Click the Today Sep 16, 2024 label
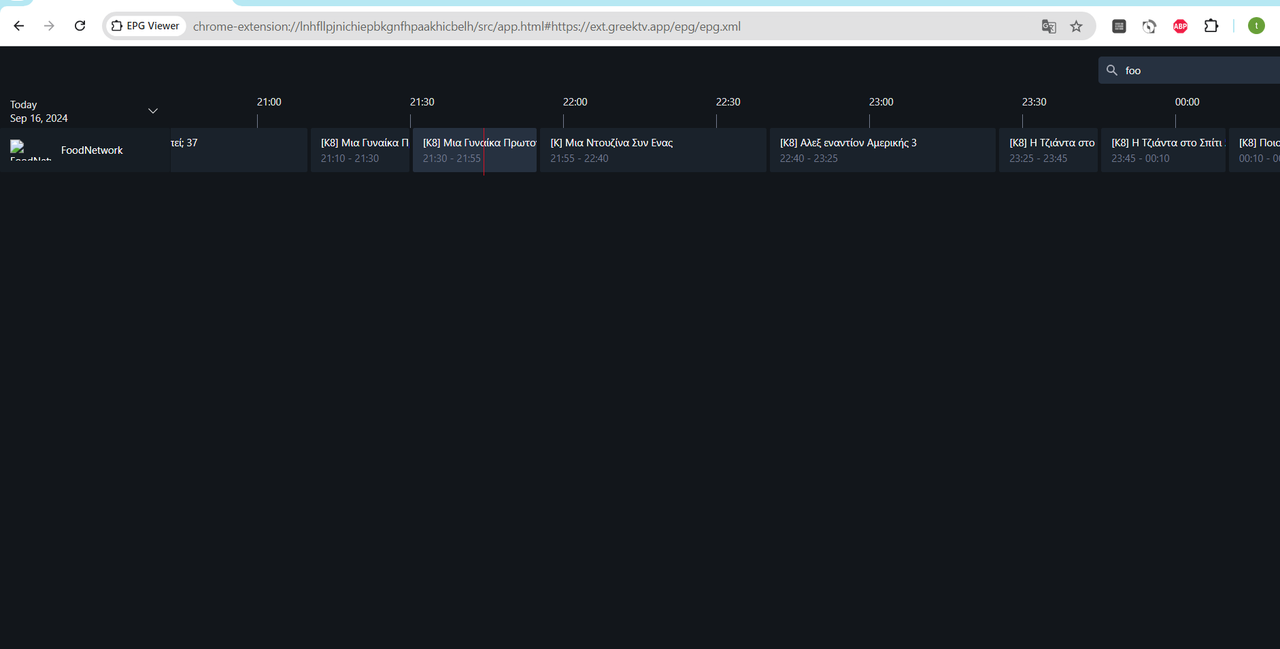 pos(39,111)
